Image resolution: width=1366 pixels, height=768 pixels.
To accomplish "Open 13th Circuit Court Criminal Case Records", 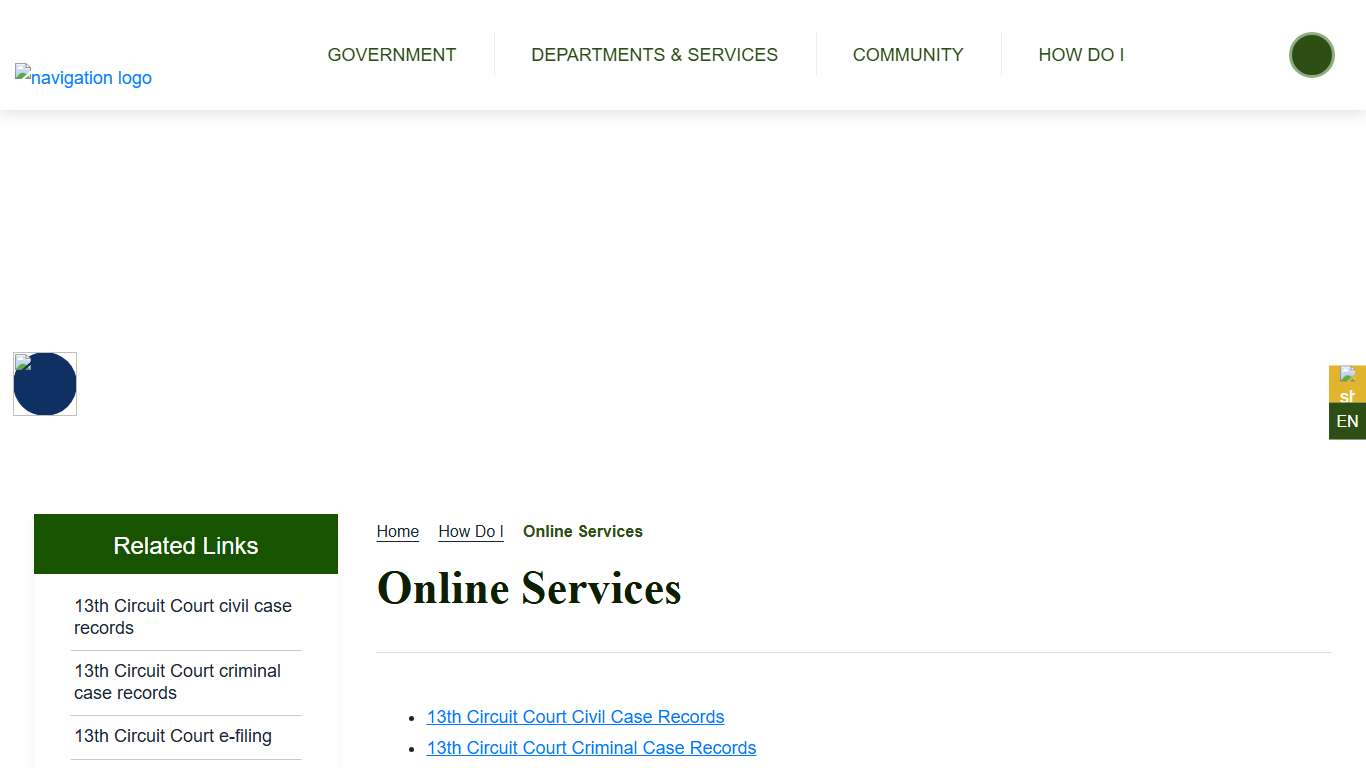I will (591, 748).
